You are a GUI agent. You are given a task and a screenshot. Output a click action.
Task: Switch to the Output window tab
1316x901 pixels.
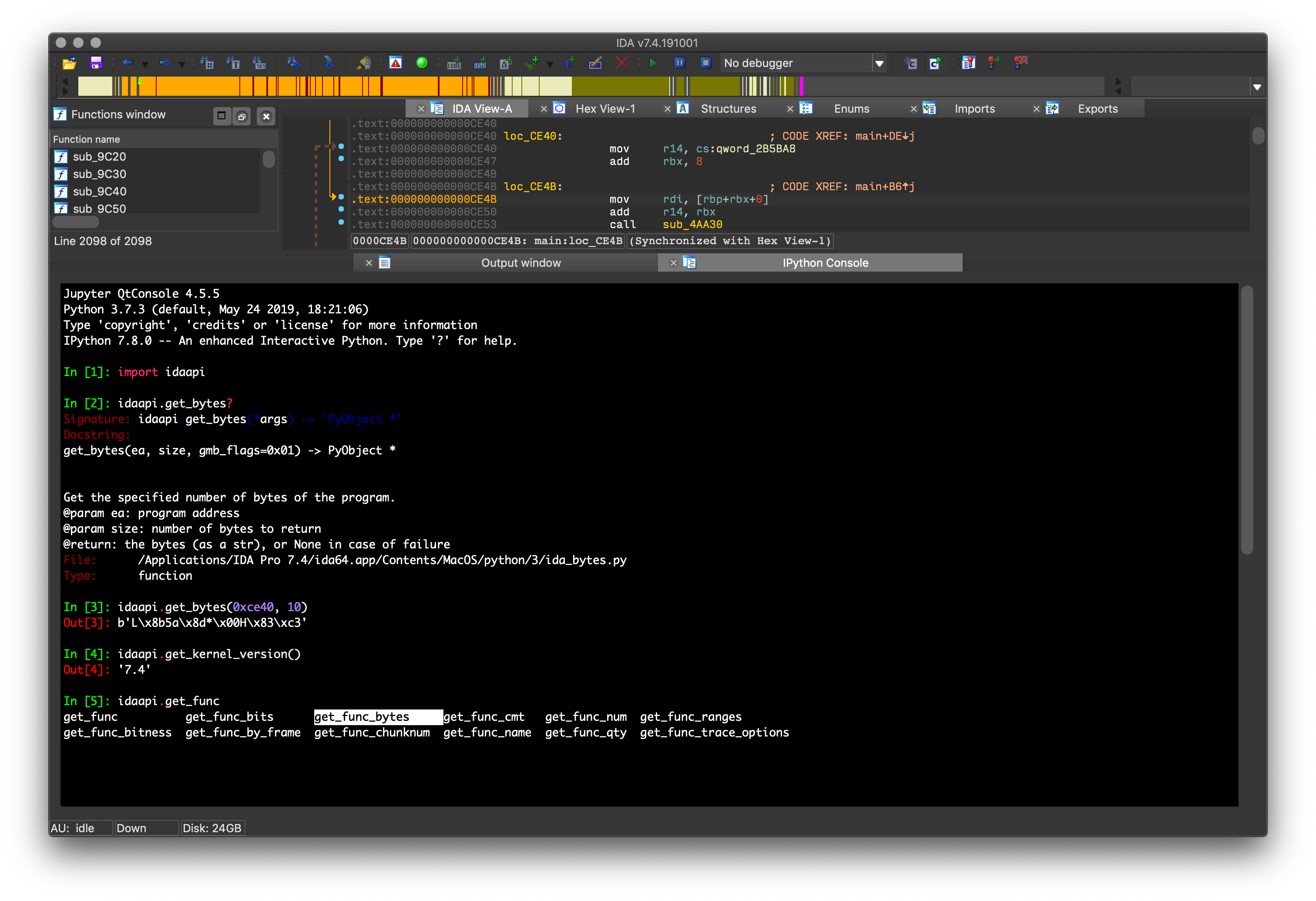[x=520, y=263]
